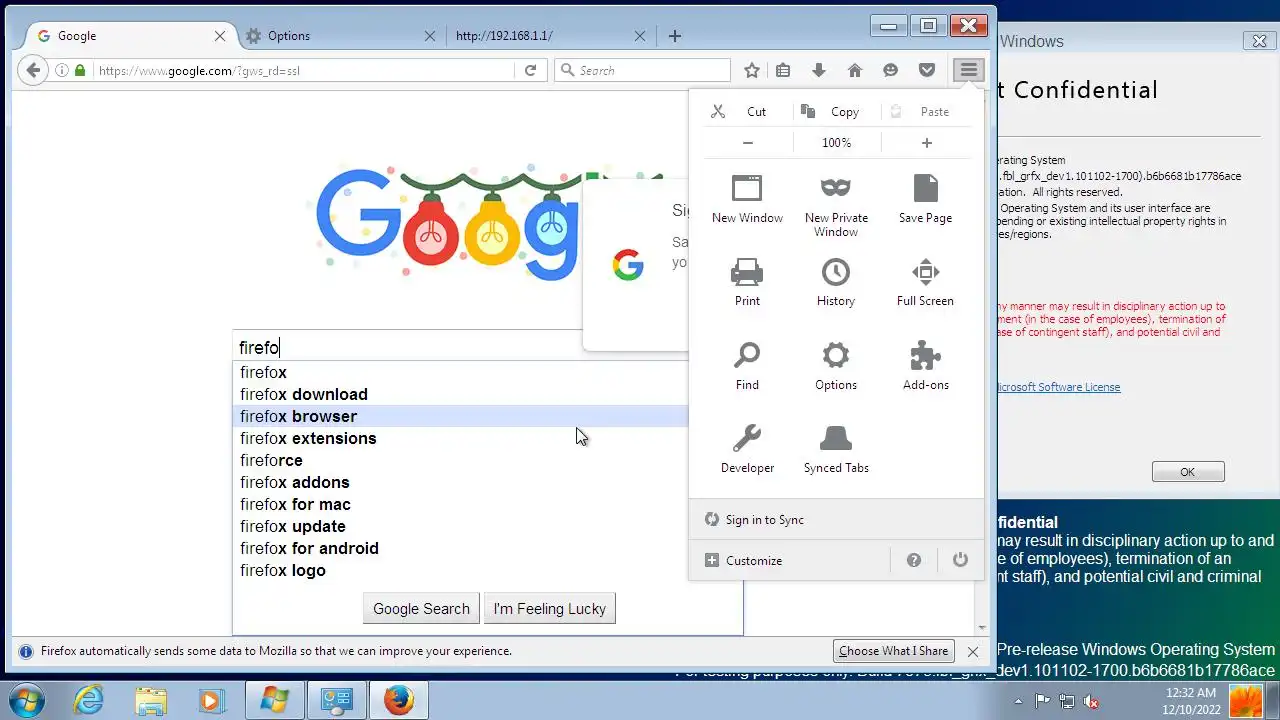Select the 'firefox for android' suggestion
The height and width of the screenshot is (720, 1280).
(460, 548)
